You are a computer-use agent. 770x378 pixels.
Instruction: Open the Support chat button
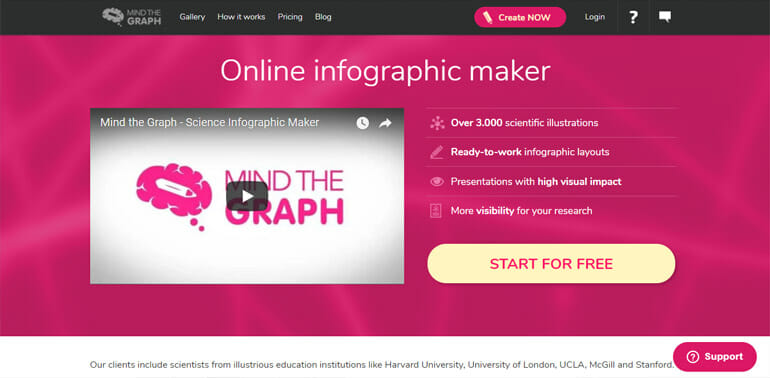pos(715,357)
